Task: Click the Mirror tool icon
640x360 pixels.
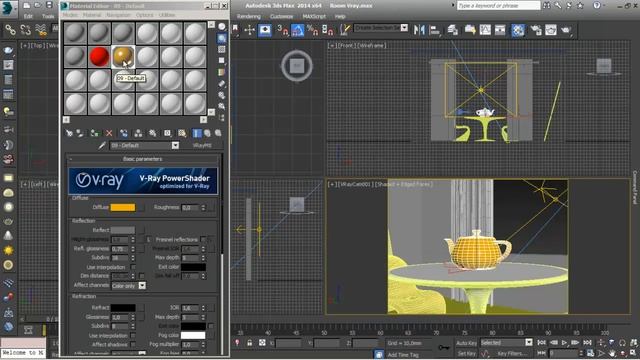Action: (419, 30)
